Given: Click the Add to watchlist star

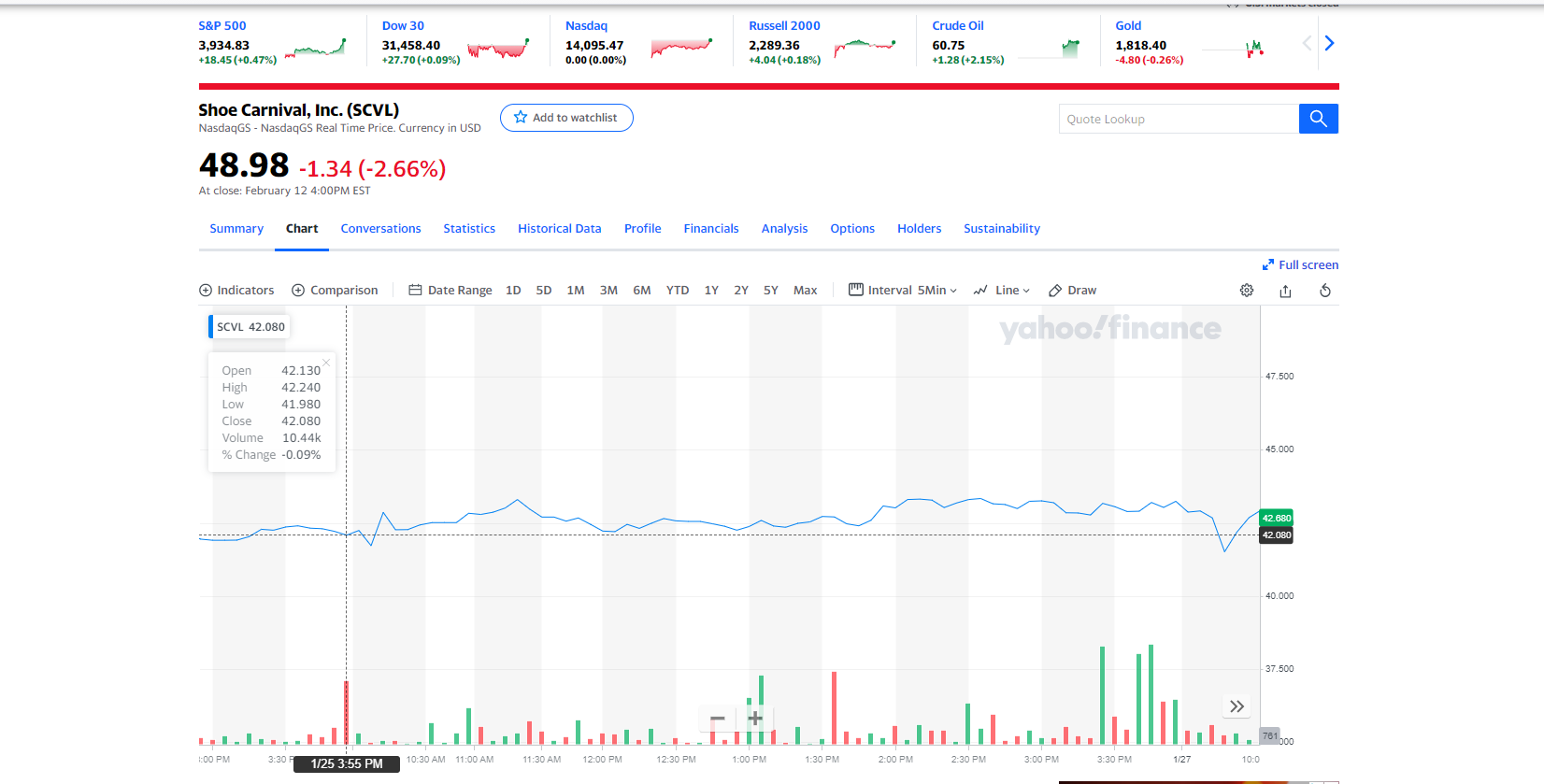Looking at the screenshot, I should 521,118.
